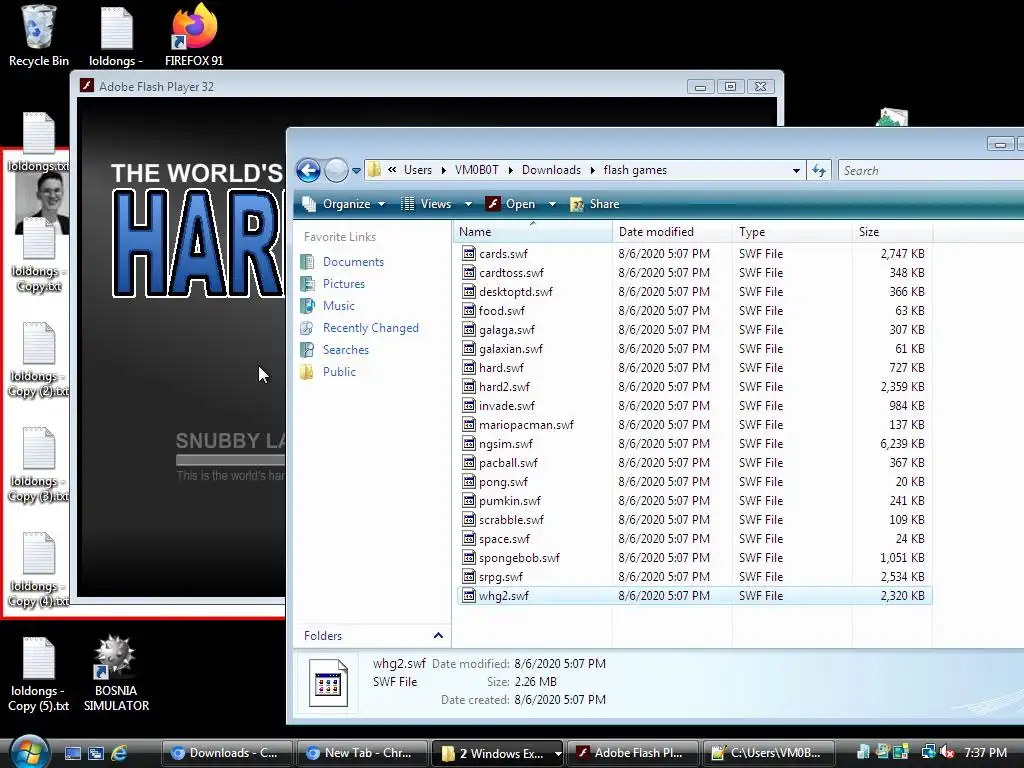Select the cardtoss.swf file icon

[x=468, y=272]
